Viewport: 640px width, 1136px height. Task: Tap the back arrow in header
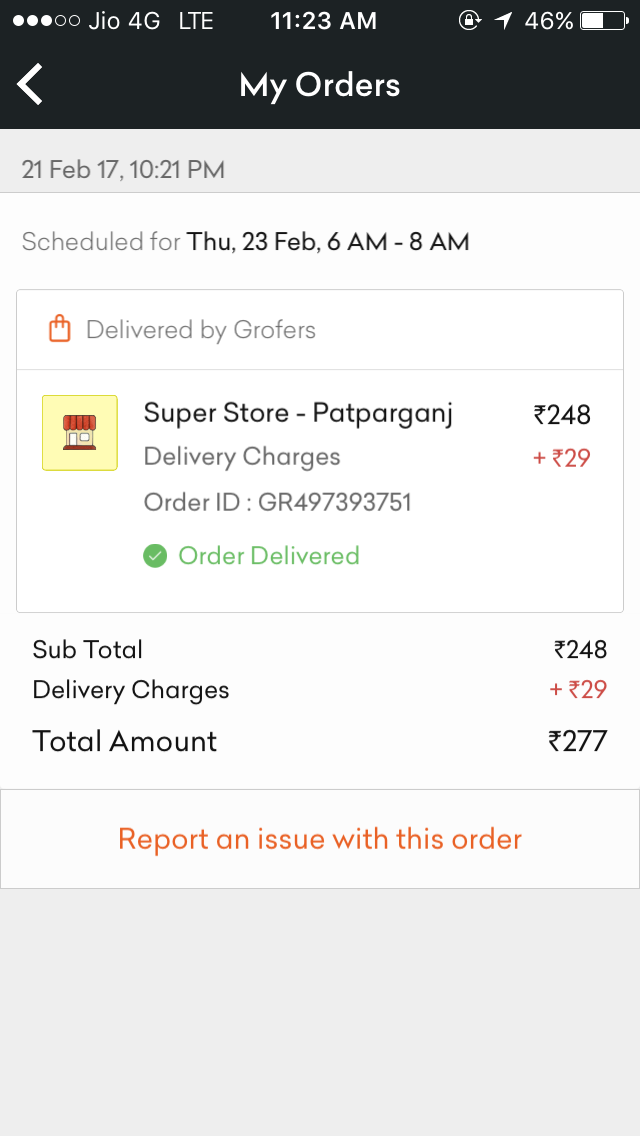pyautogui.click(x=30, y=84)
